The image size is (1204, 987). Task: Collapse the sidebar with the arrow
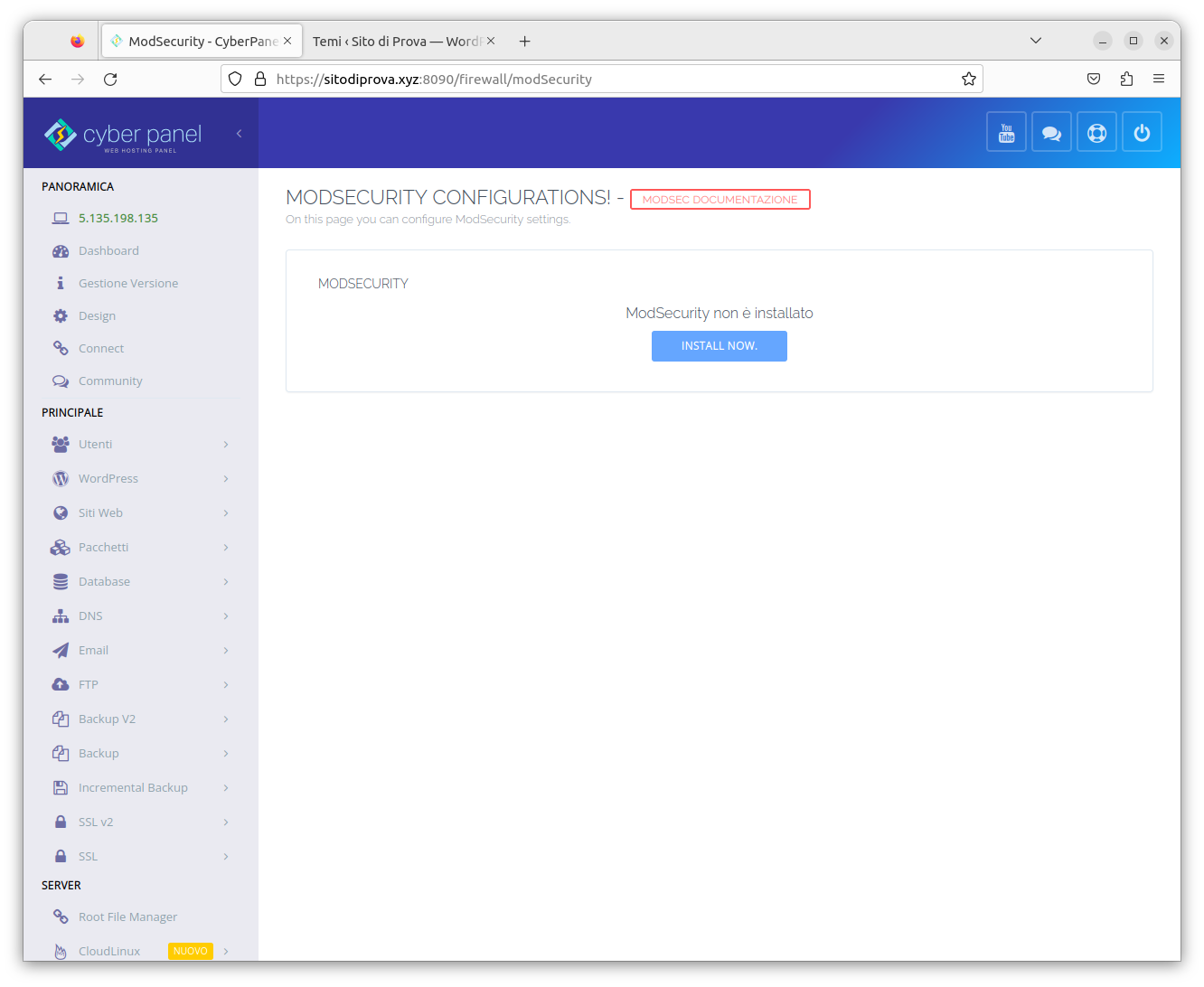pyautogui.click(x=239, y=134)
